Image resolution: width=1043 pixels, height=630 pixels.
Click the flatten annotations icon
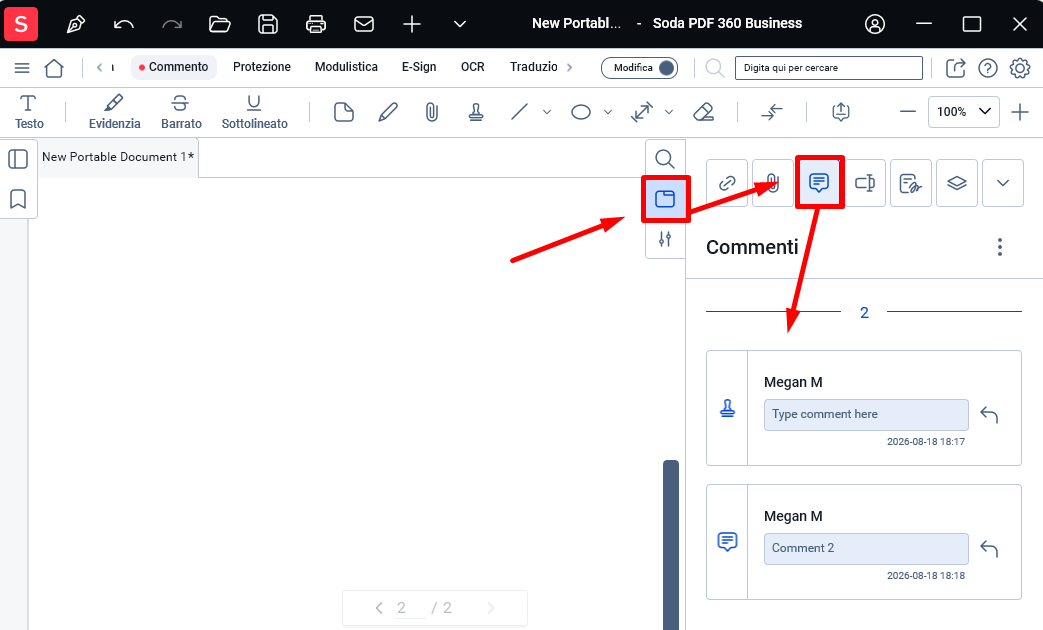pos(772,112)
